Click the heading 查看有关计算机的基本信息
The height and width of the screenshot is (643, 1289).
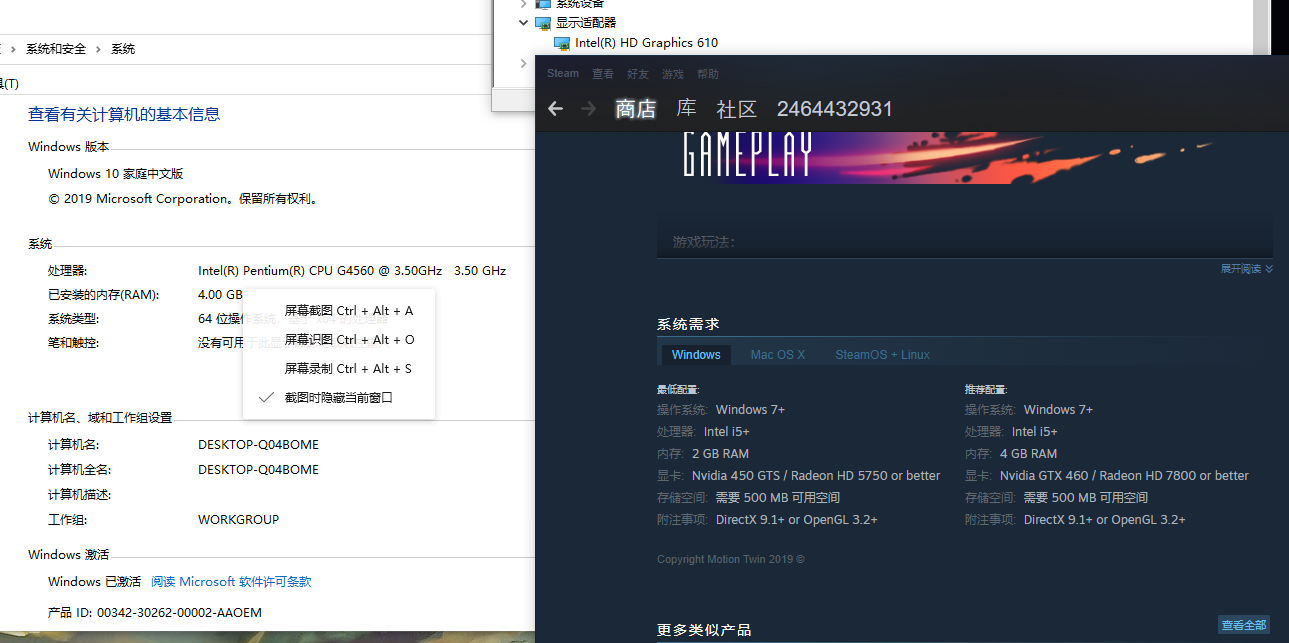[x=124, y=114]
